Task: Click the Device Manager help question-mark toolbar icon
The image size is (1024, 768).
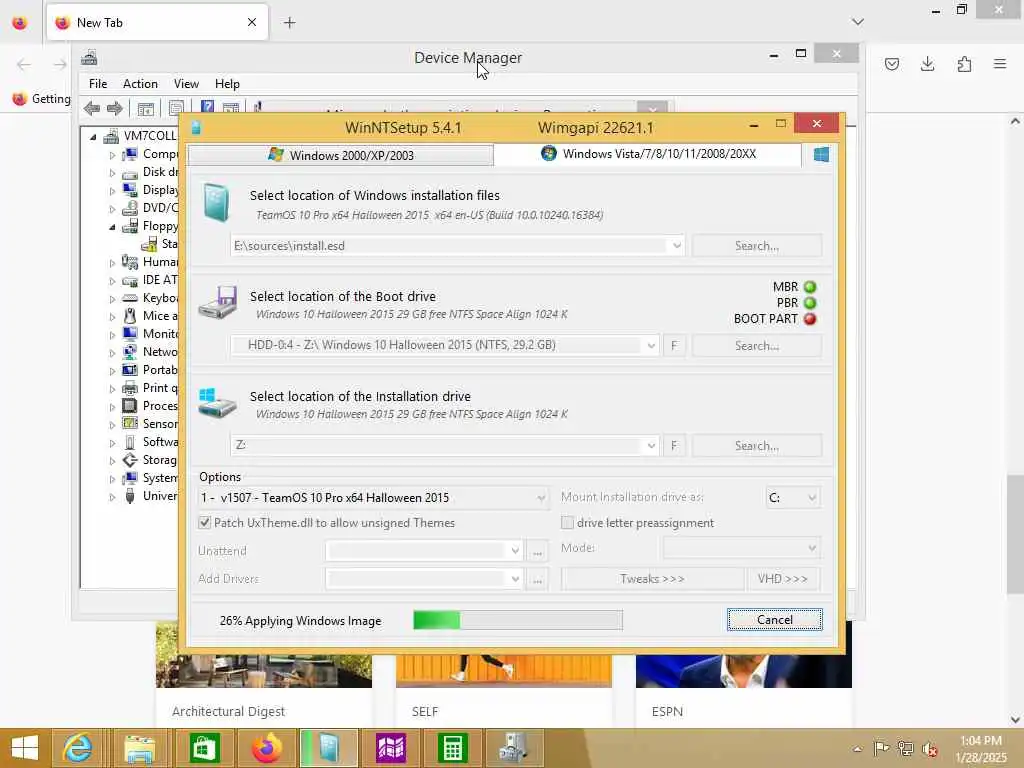Action: coord(207,108)
